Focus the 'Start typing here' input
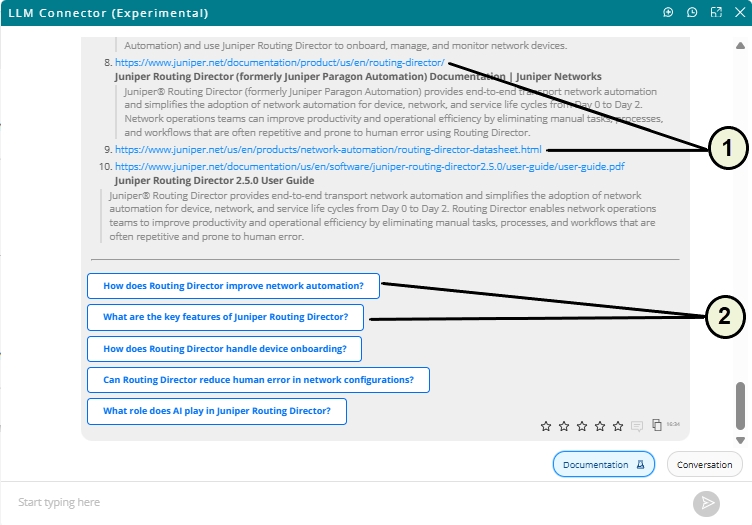Screen dimensions: 752x525 click(345, 502)
